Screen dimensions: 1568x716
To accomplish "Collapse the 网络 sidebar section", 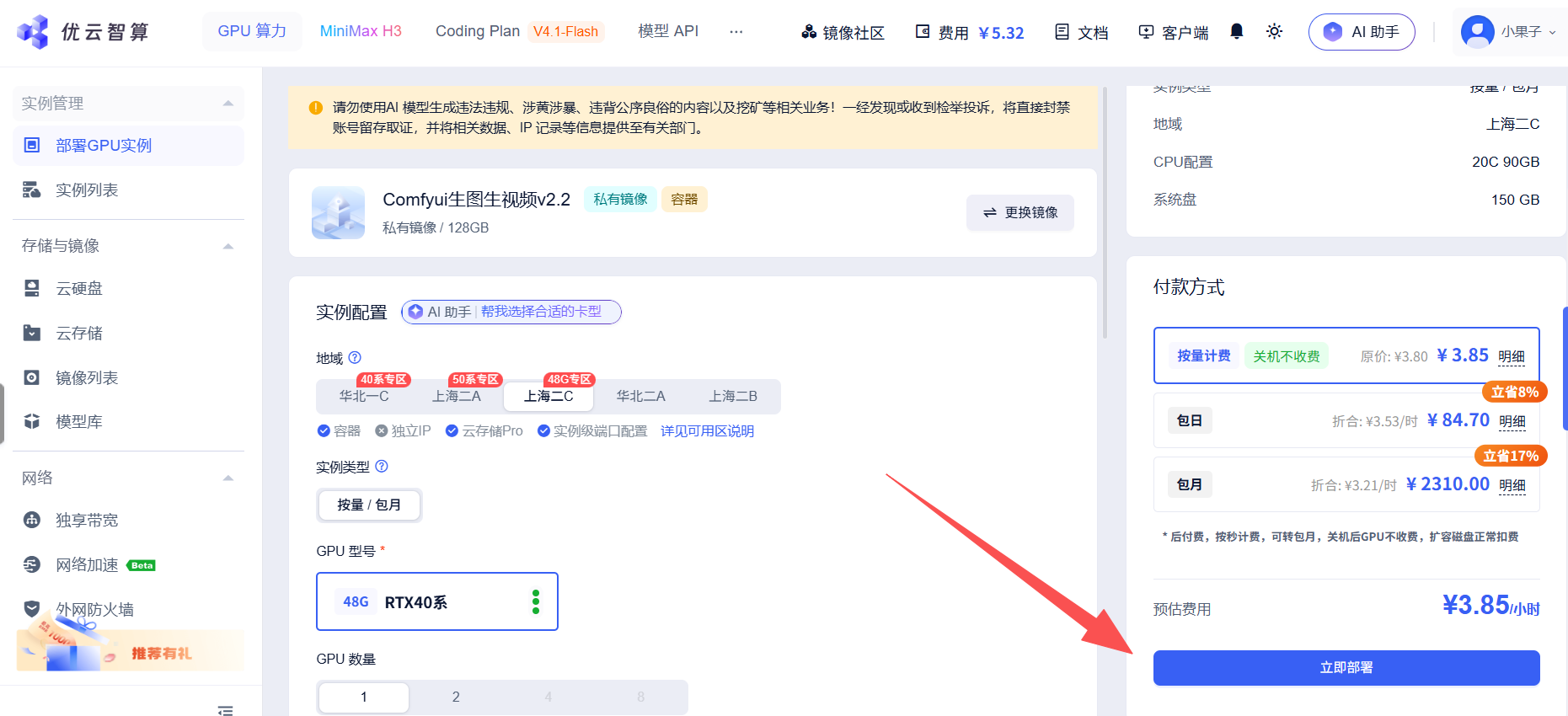I will tap(227, 478).
